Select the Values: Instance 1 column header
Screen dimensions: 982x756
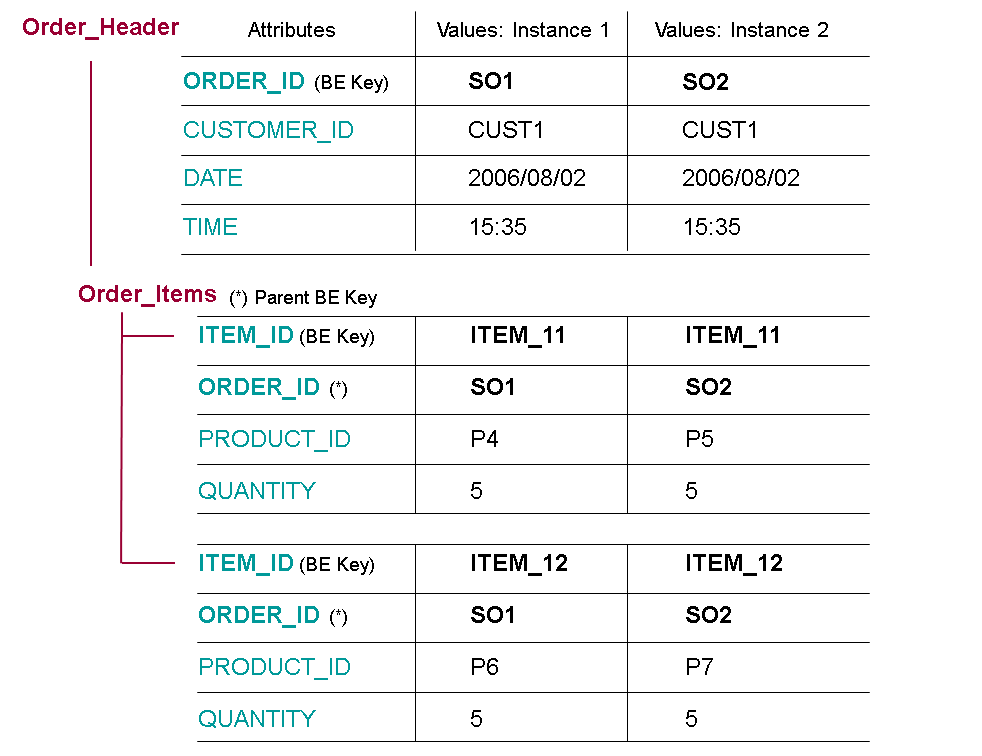(x=522, y=31)
